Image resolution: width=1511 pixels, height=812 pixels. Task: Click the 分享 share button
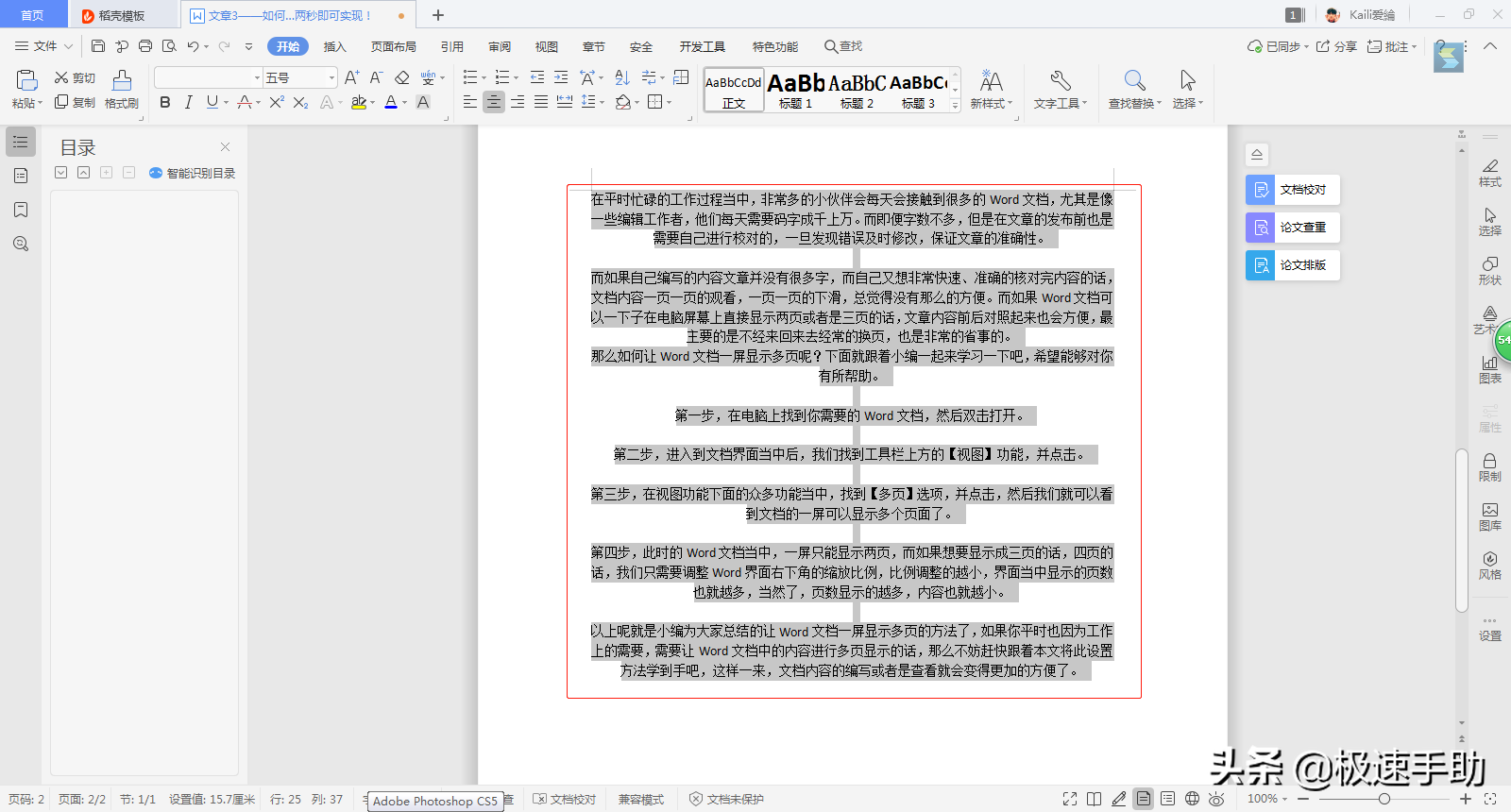[1336, 46]
